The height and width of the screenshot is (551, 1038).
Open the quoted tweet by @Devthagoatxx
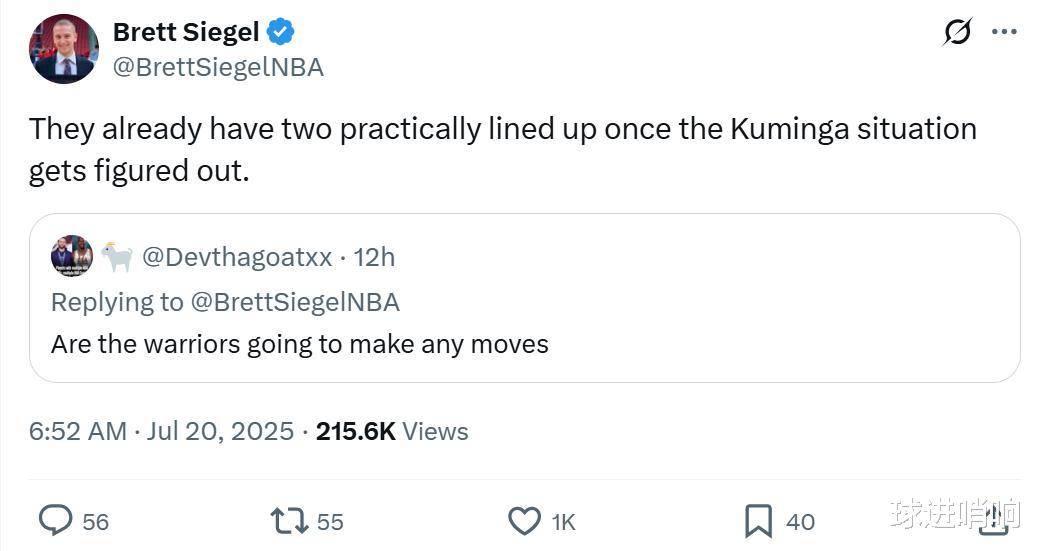click(524, 298)
